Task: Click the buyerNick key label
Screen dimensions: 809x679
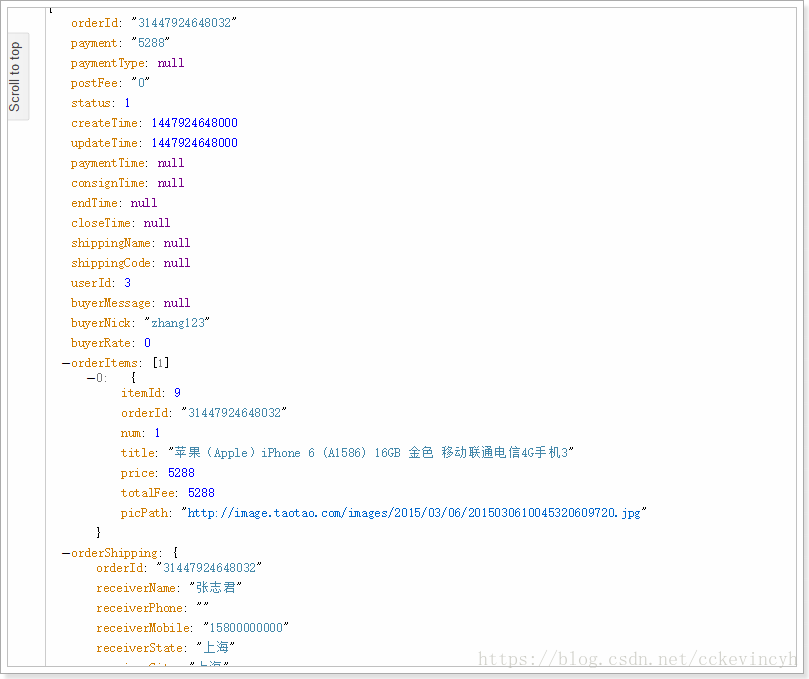Action: click(x=101, y=324)
